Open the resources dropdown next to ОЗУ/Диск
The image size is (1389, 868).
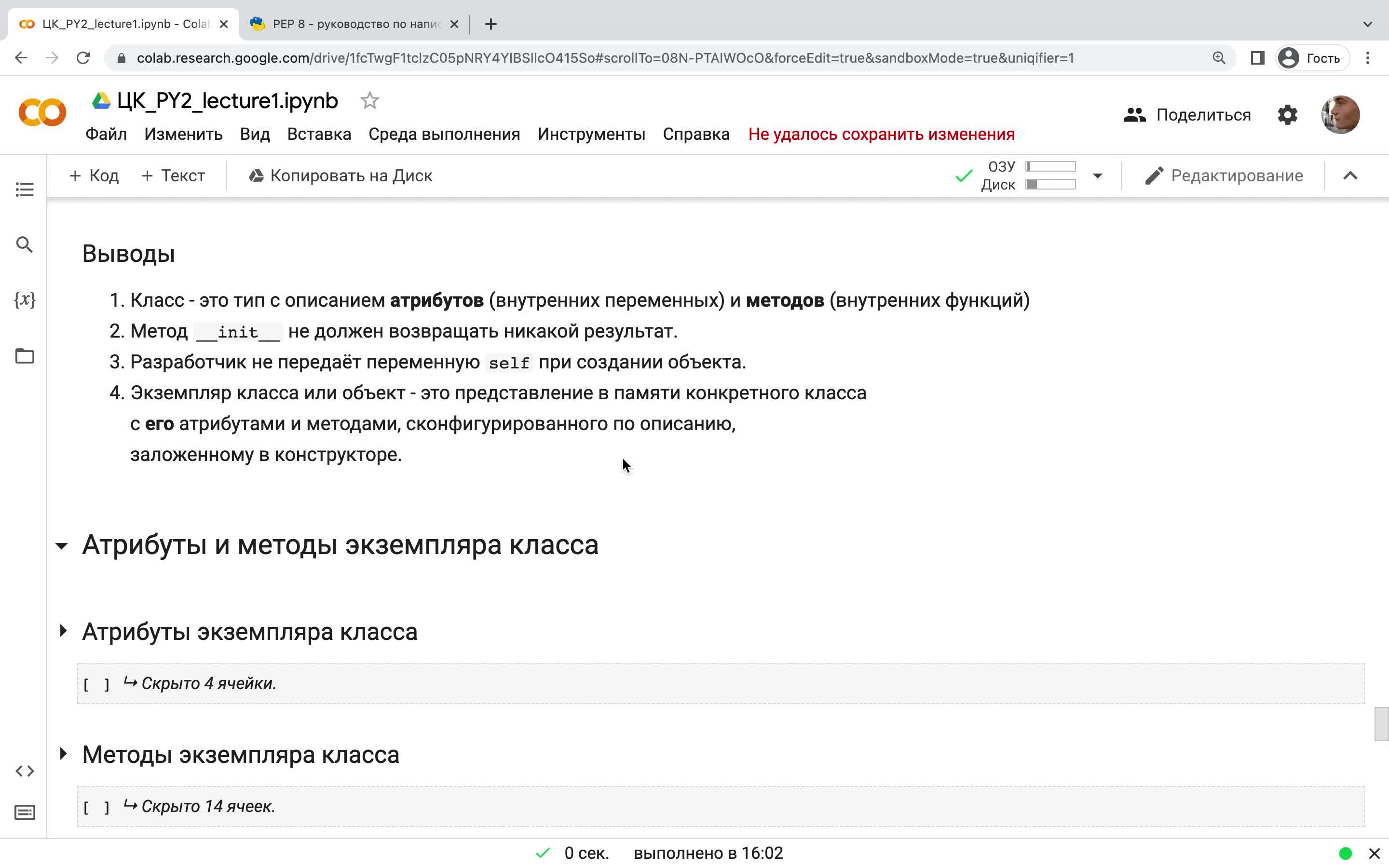(x=1097, y=176)
